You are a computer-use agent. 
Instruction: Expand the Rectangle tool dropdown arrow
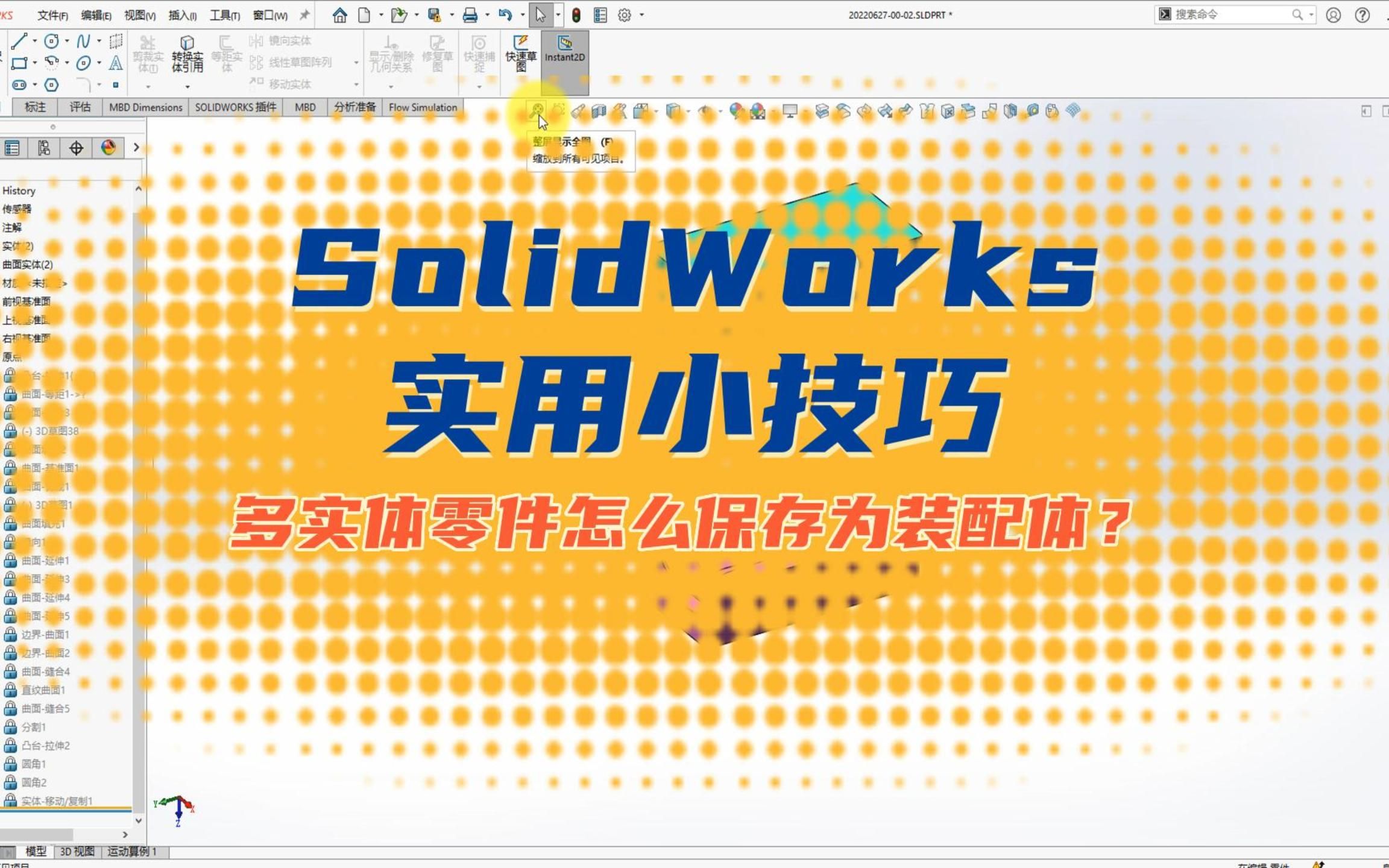[x=34, y=63]
